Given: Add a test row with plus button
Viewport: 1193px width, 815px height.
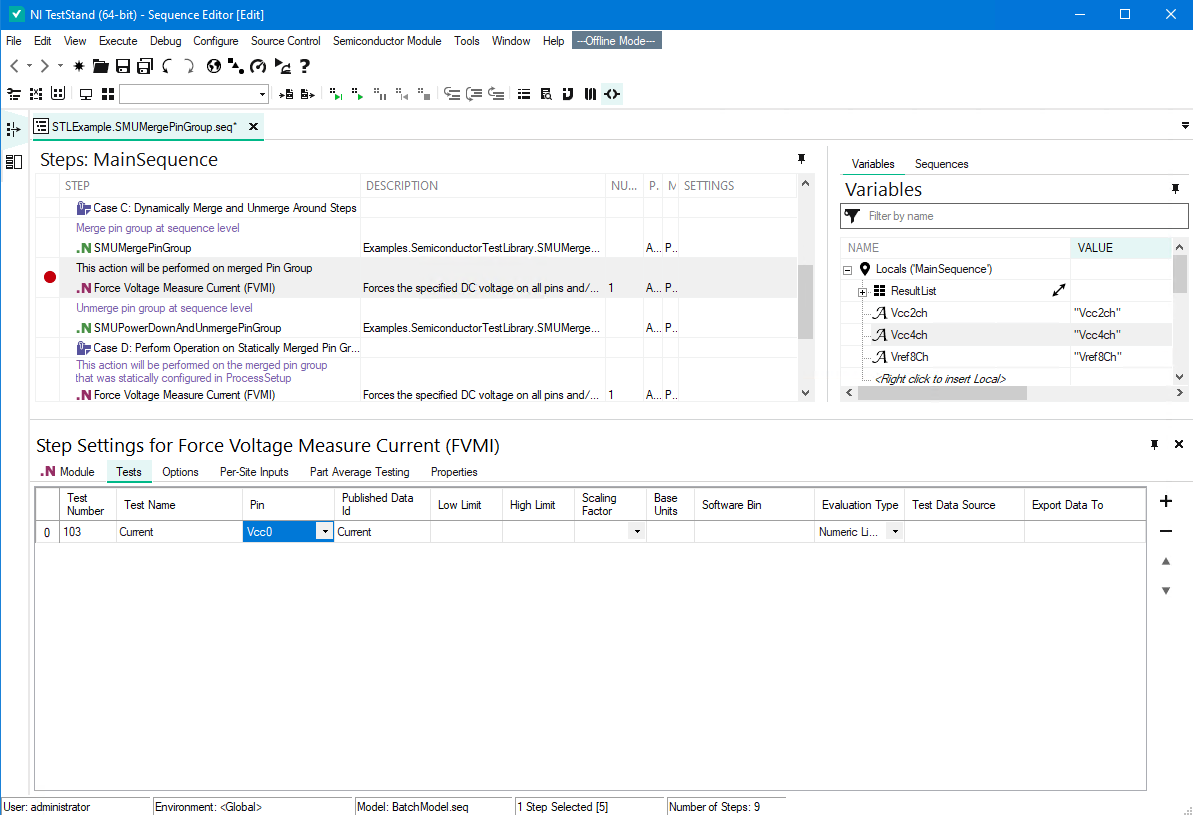Looking at the screenshot, I should [x=1165, y=502].
